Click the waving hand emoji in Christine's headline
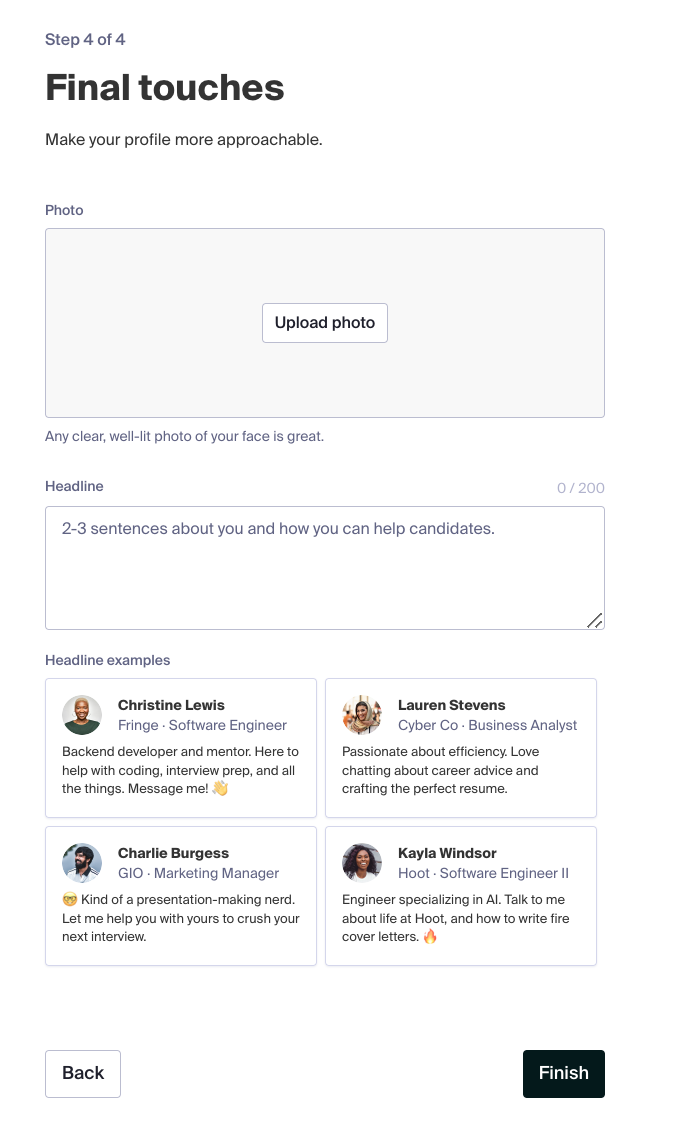Image resolution: width=700 pixels, height=1148 pixels. (220, 789)
